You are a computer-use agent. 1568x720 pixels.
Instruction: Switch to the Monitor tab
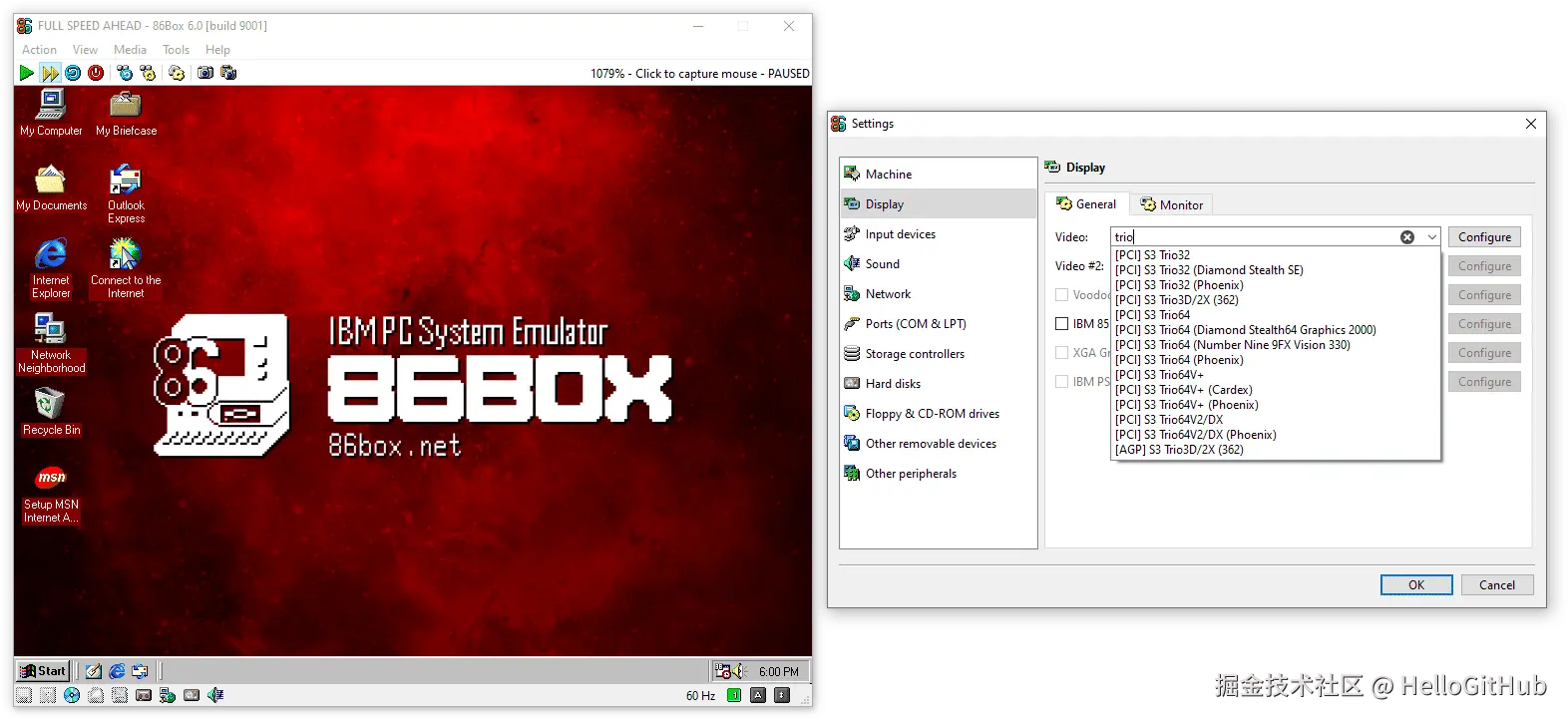tap(1172, 204)
